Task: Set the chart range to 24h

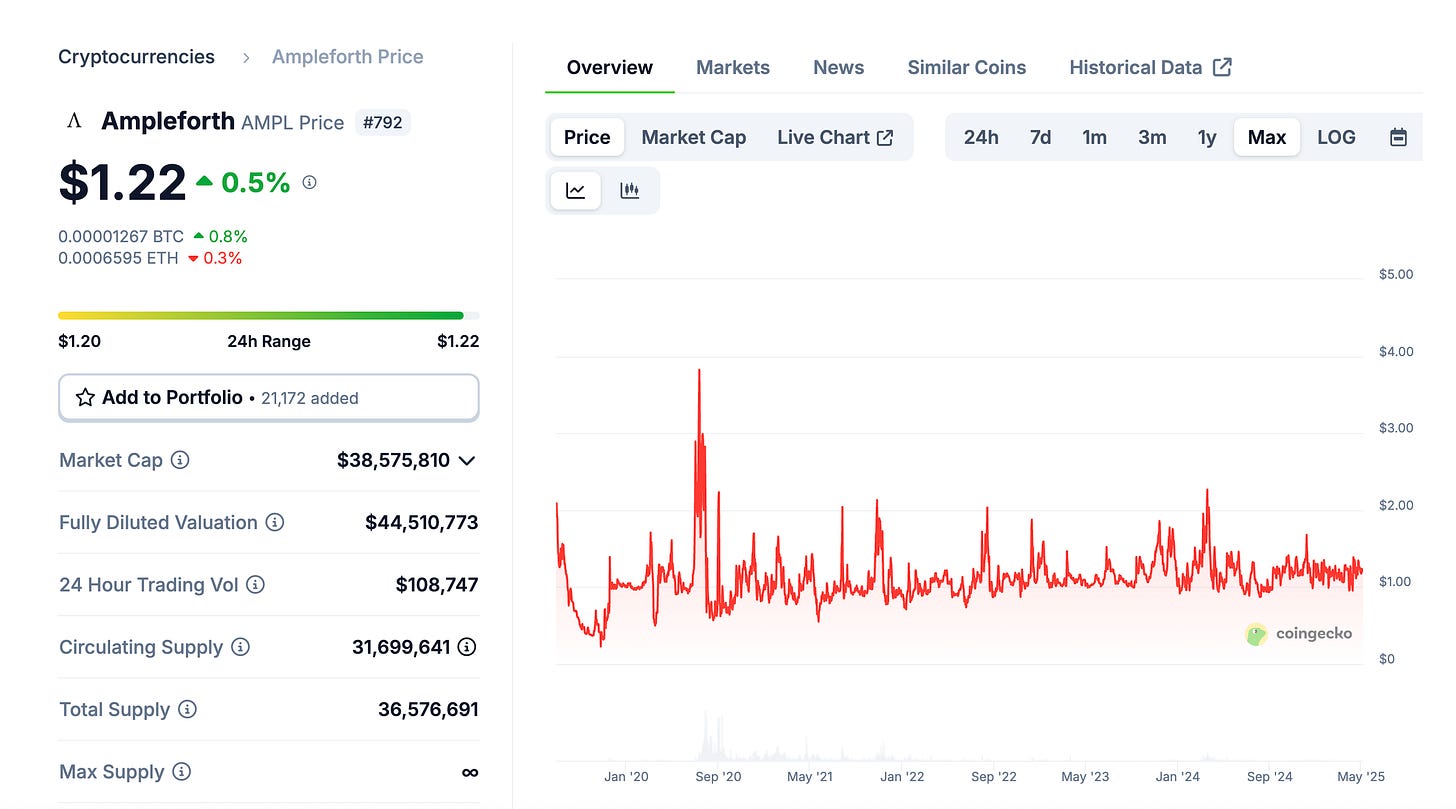Action: pos(981,137)
